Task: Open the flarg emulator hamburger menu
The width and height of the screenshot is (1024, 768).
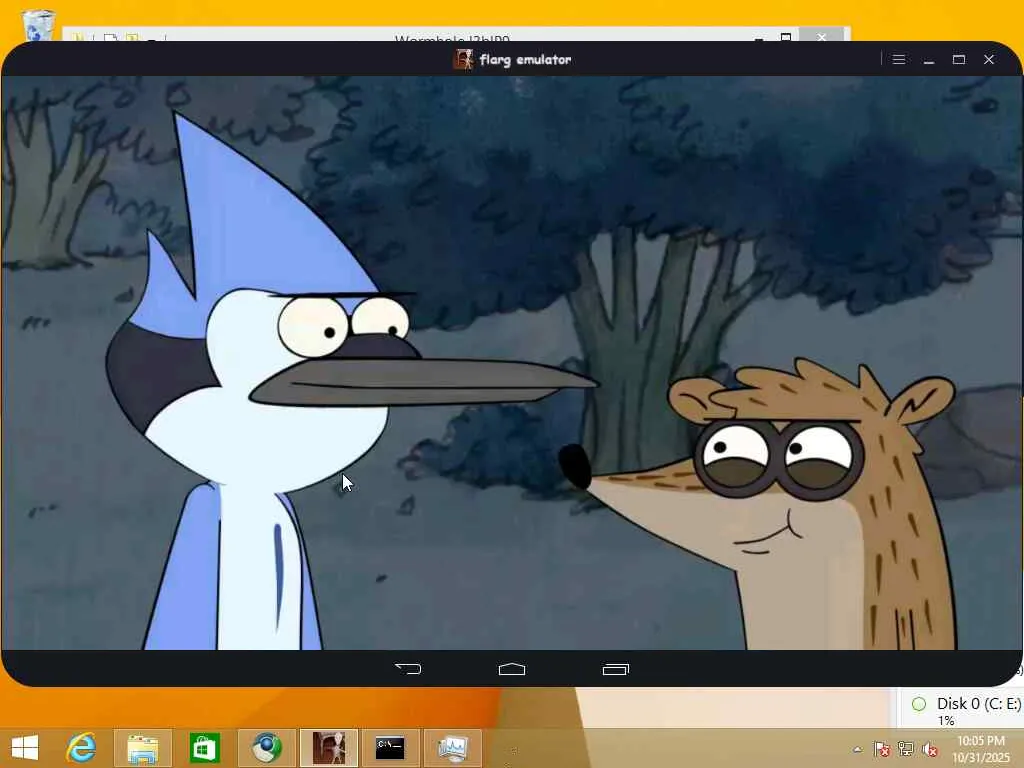Action: pyautogui.click(x=899, y=59)
